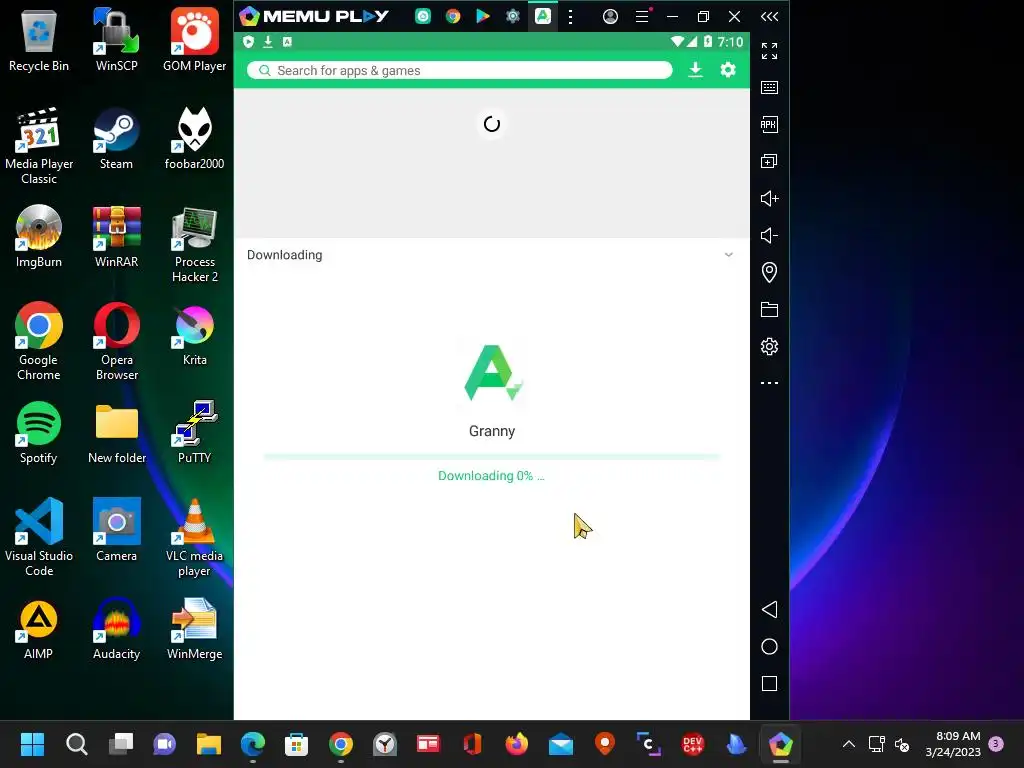Tap the Granny app logo

click(x=492, y=372)
